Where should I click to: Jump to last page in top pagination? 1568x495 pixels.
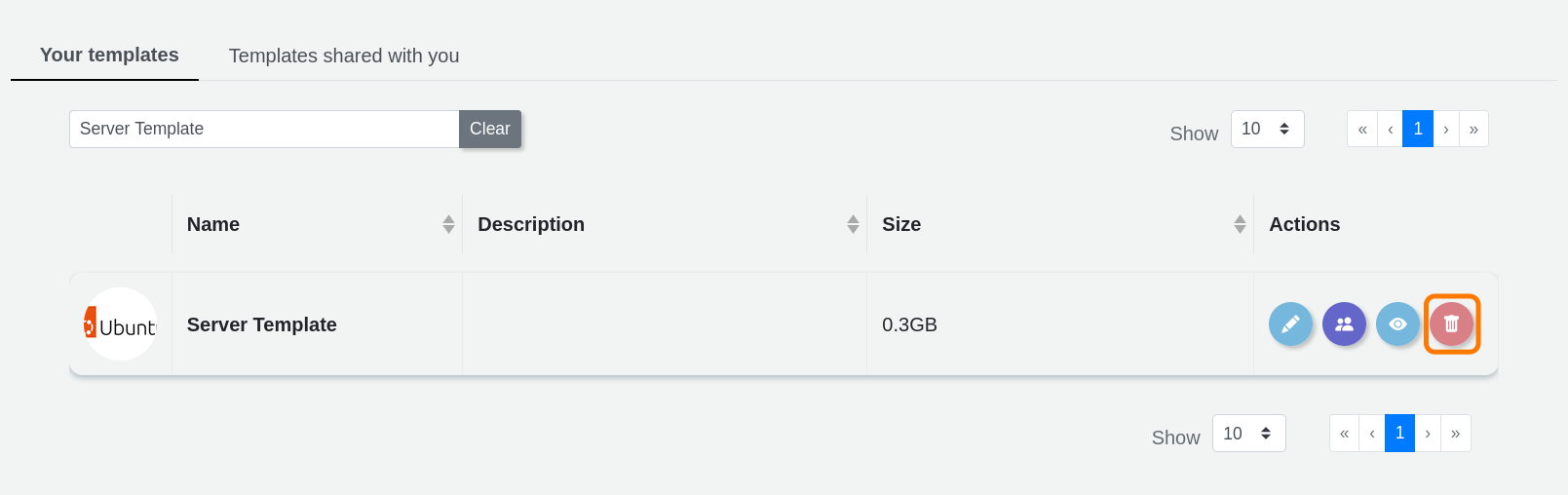click(1473, 130)
